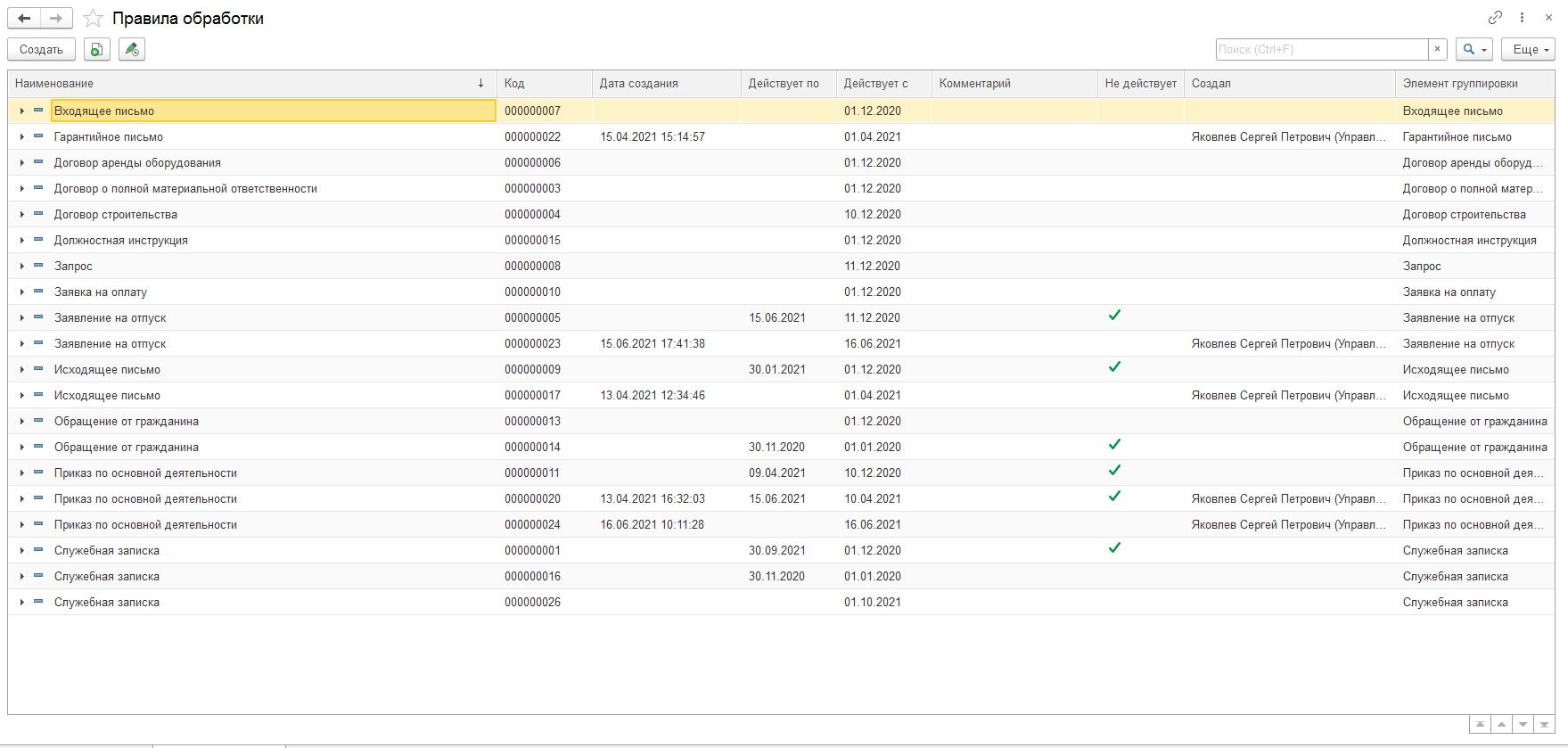Click the Элемент группировки column header
This screenshot has width=1568, height=748.
tap(1475, 83)
